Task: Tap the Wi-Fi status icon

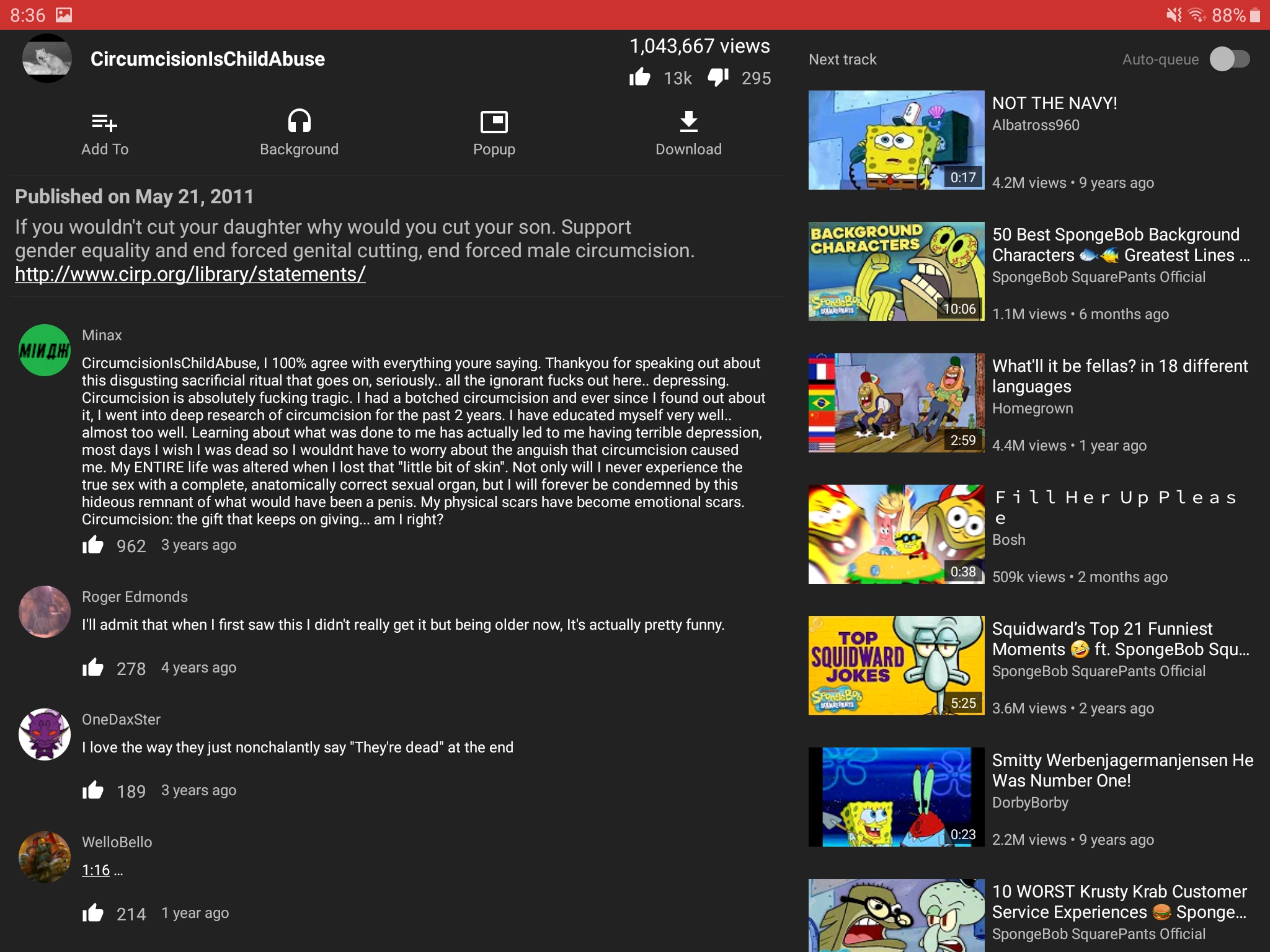Action: [x=1197, y=15]
